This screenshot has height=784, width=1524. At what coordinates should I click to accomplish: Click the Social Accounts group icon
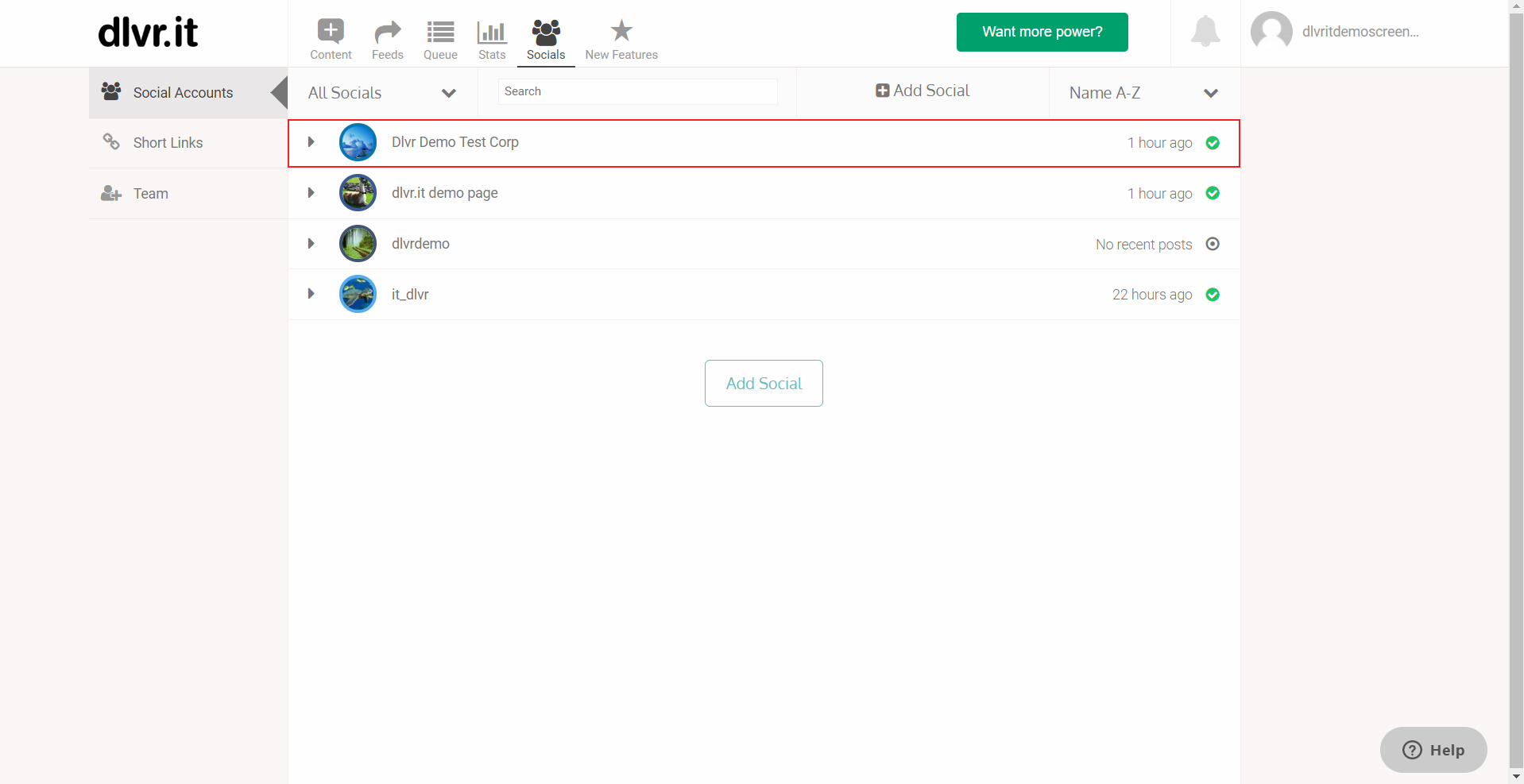111,91
